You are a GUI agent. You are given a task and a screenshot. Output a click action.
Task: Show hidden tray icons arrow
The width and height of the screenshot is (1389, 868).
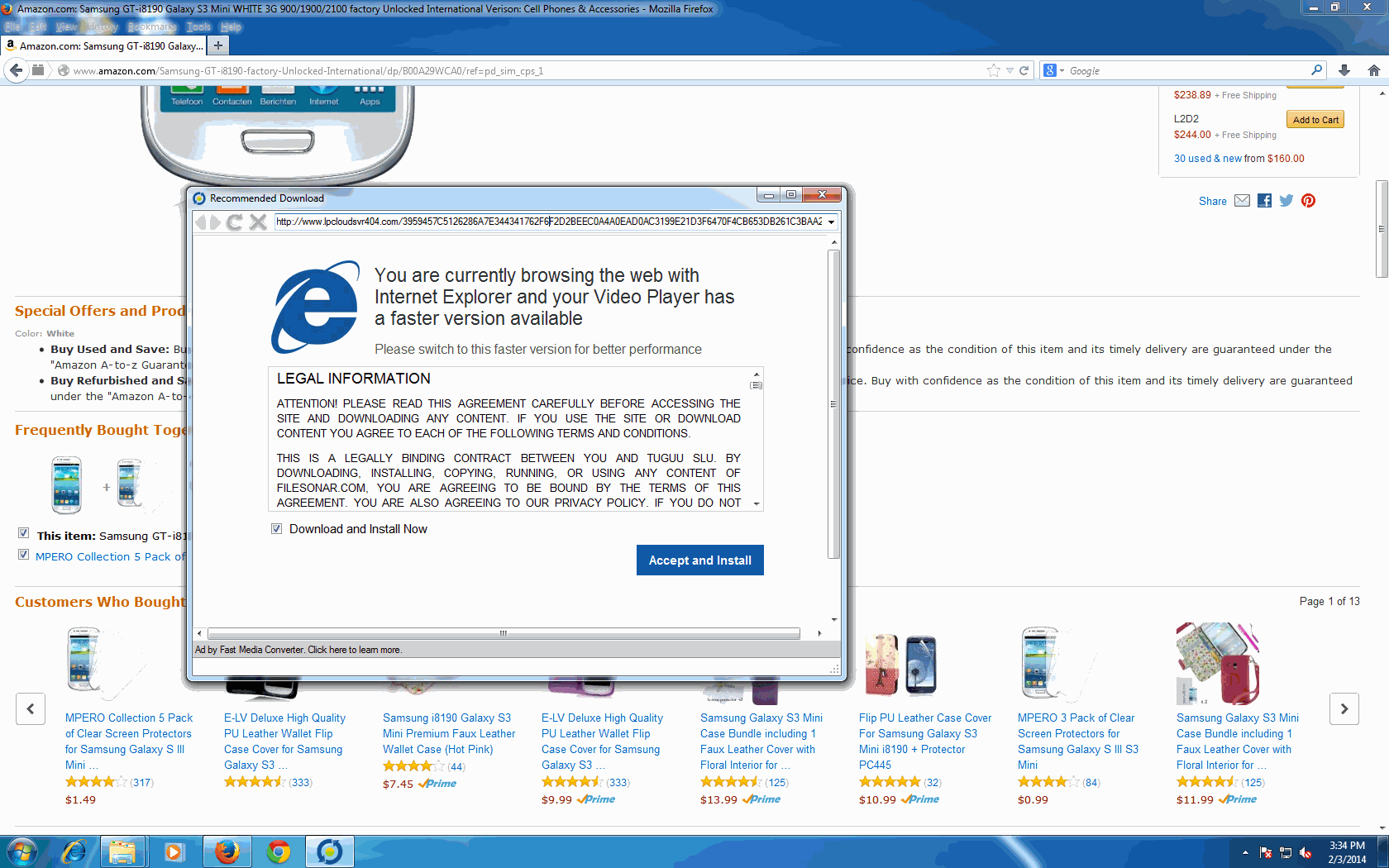coord(1245,852)
